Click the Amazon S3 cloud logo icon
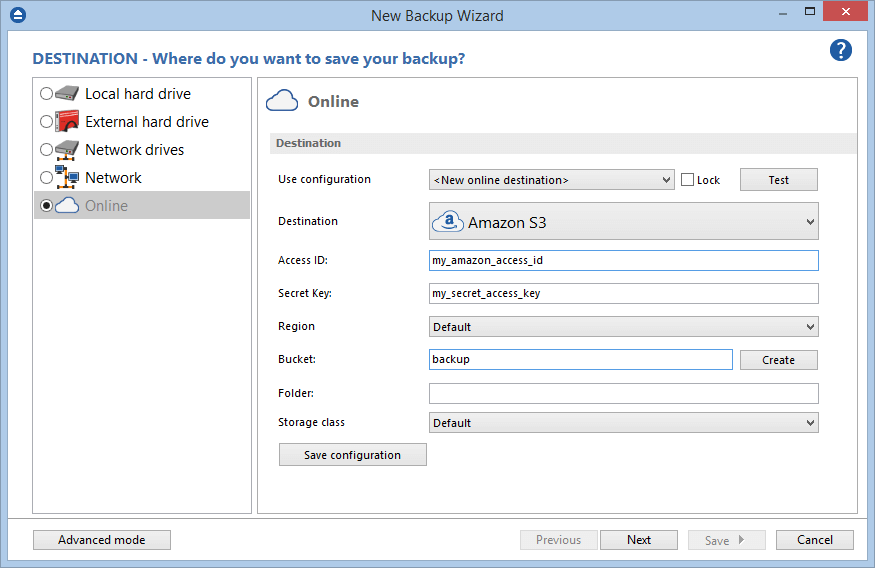This screenshot has width=875, height=568. click(x=448, y=222)
